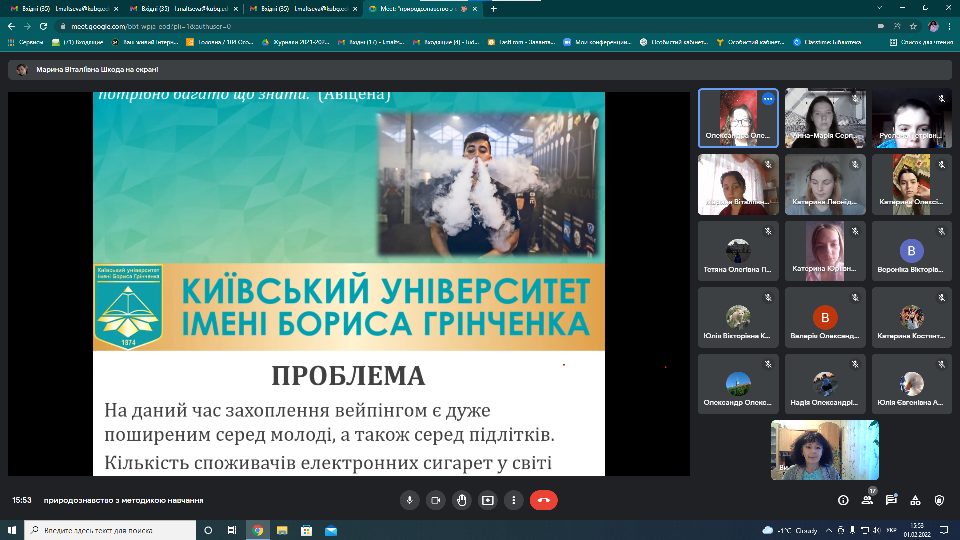The width and height of the screenshot is (960, 540).
Task: Open Chrome menu three-dot button
Action: (949, 26)
